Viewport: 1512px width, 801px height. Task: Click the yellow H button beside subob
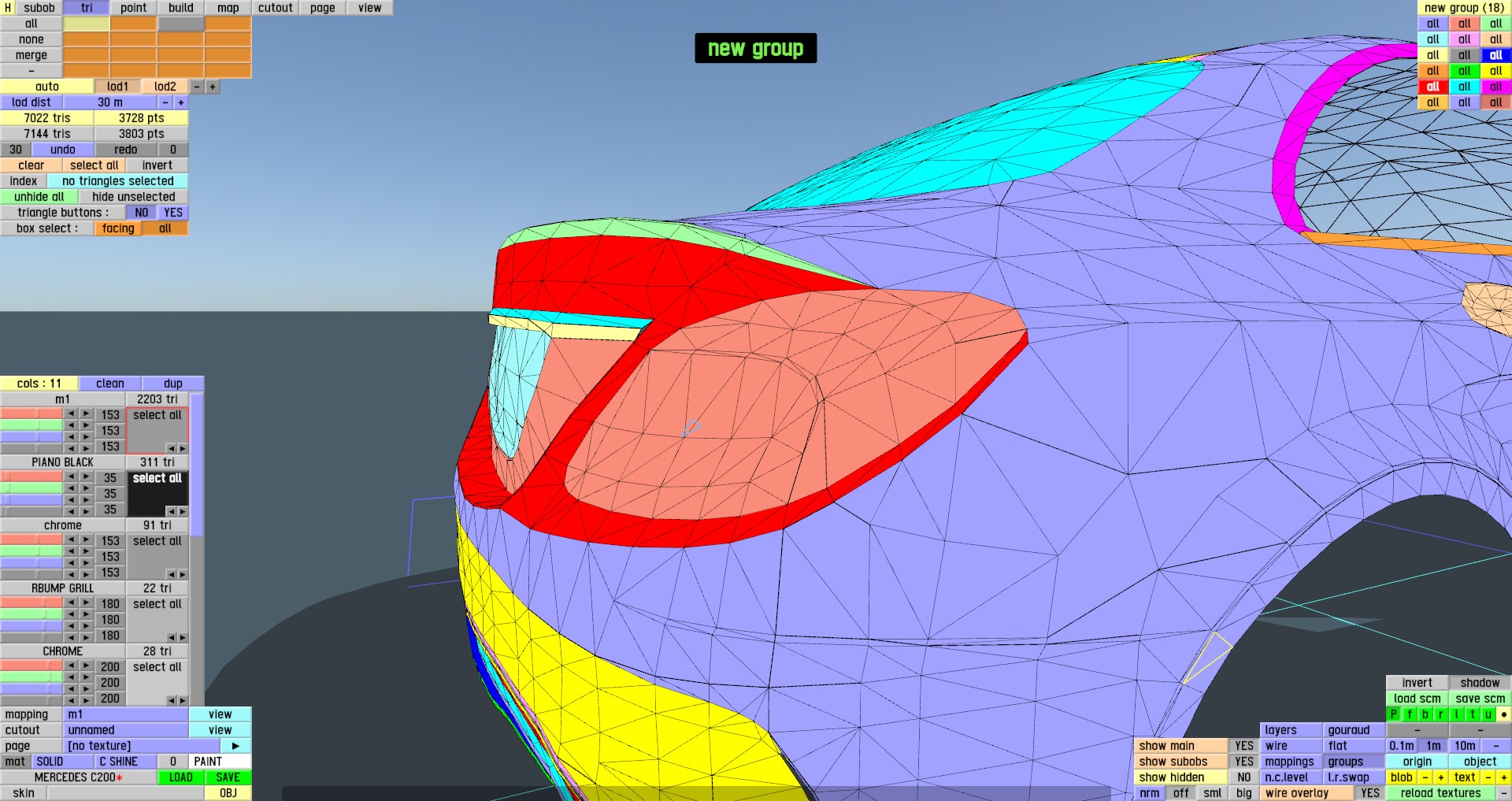click(8, 8)
